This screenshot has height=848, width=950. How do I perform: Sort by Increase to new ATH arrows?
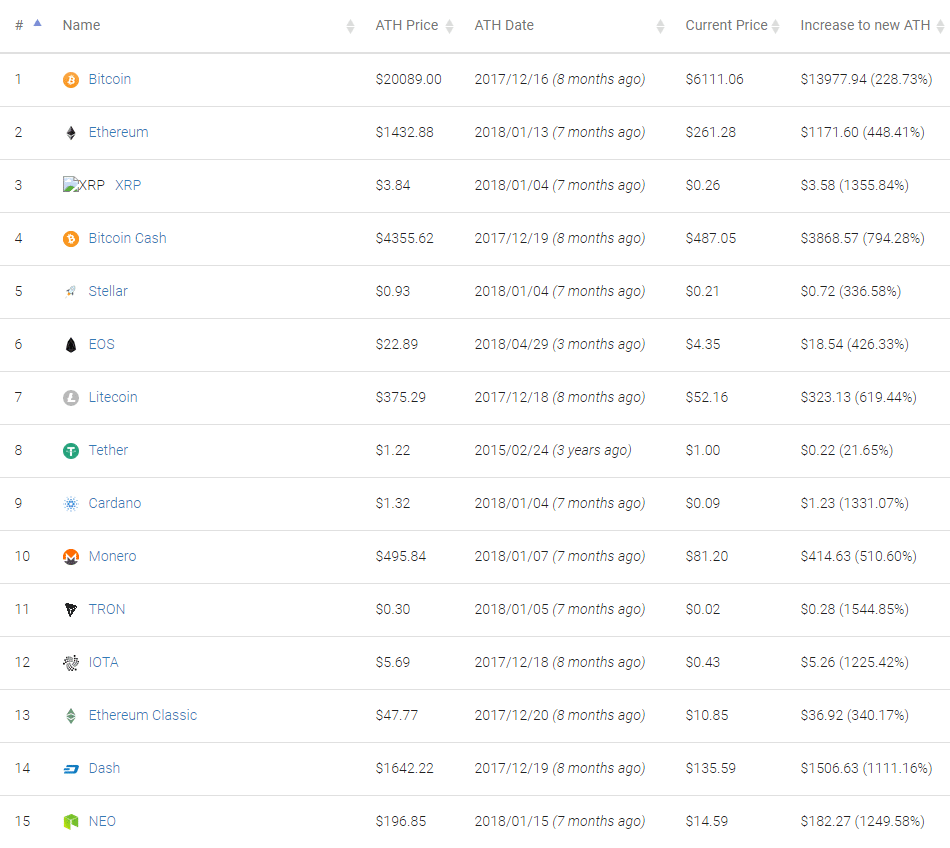point(940,26)
